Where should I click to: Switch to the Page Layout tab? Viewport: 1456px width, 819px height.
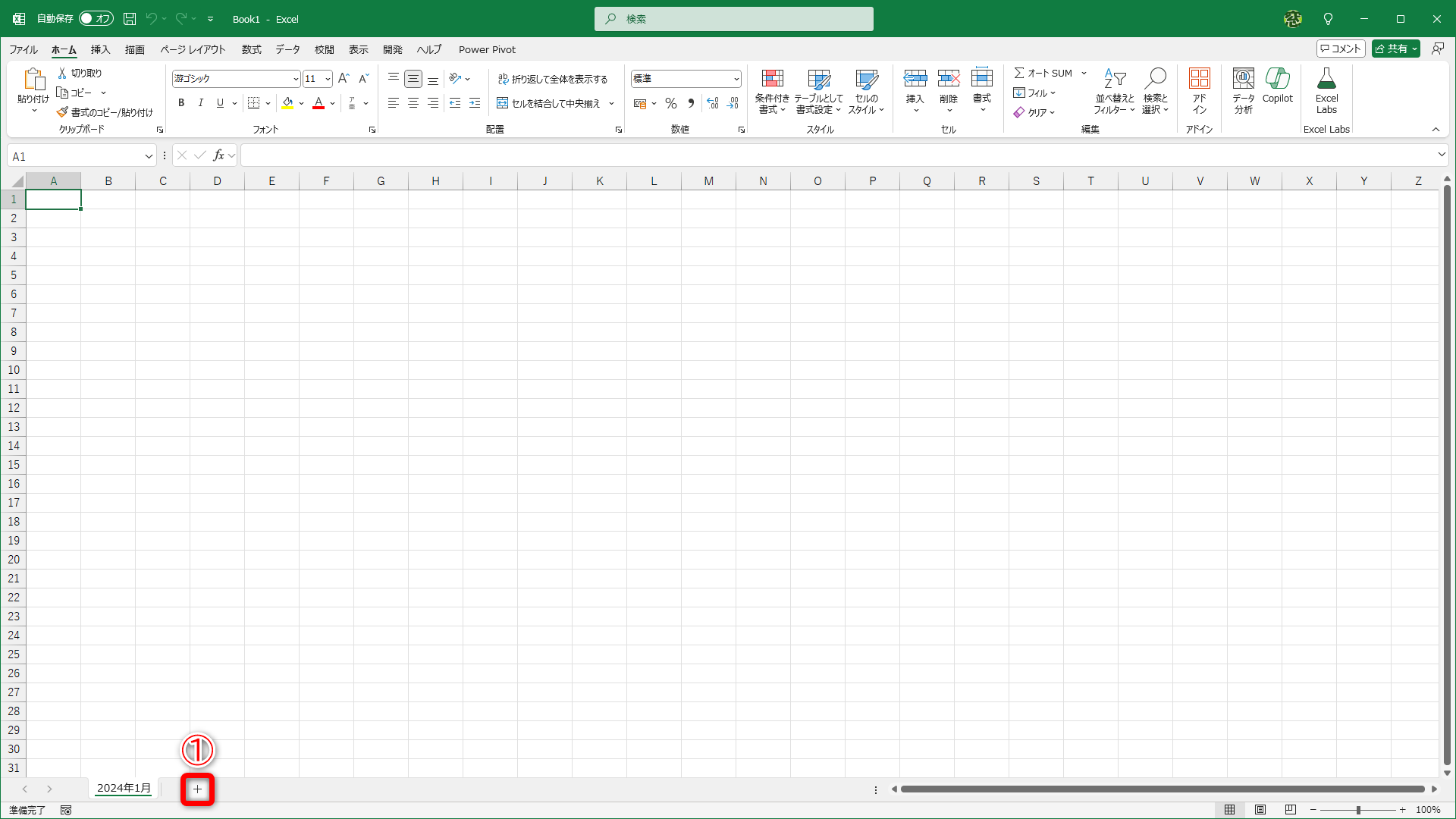(193, 49)
